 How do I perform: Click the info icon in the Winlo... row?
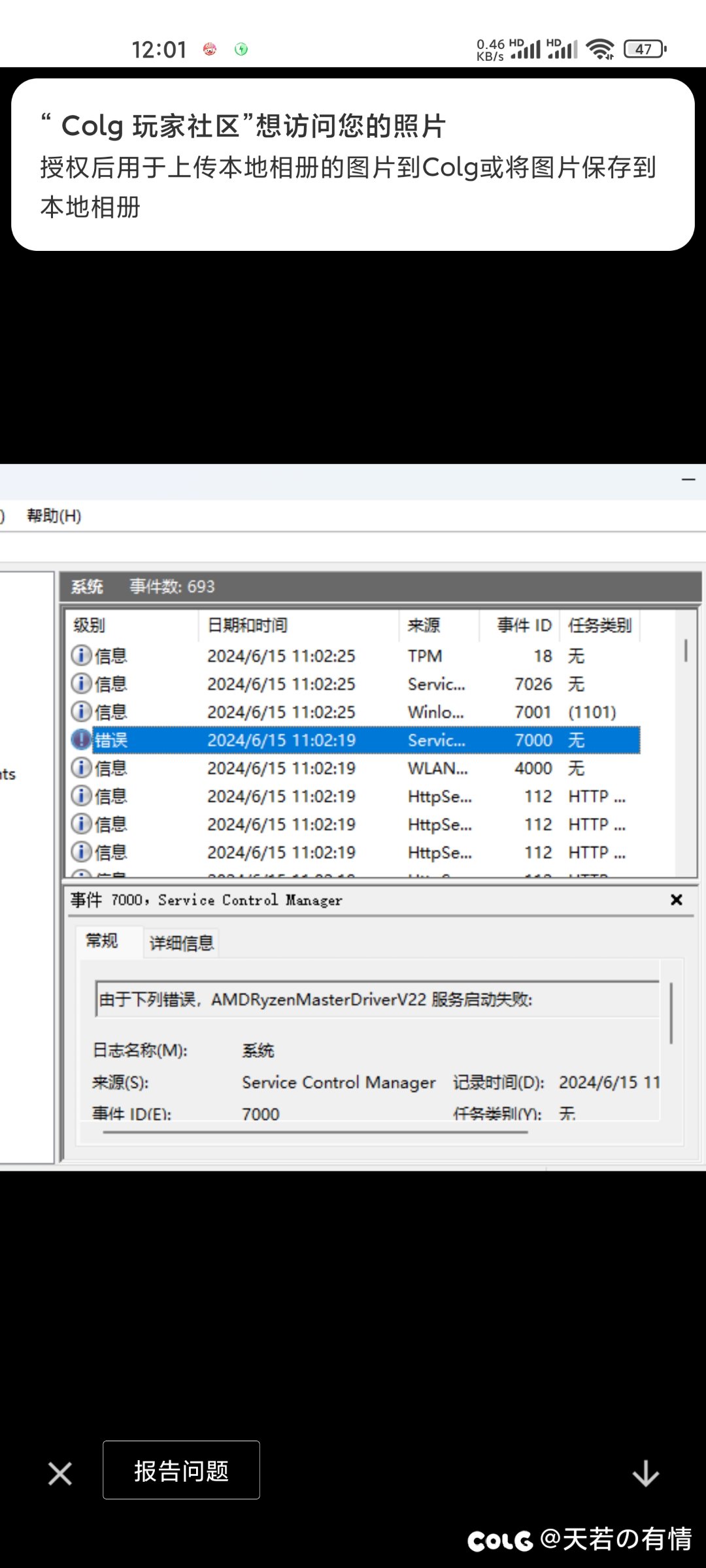coord(81,711)
